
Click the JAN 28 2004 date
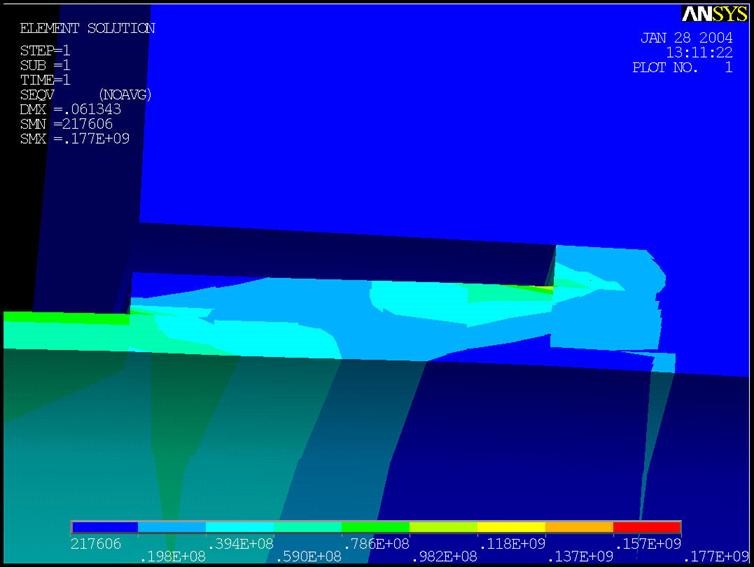[687, 38]
